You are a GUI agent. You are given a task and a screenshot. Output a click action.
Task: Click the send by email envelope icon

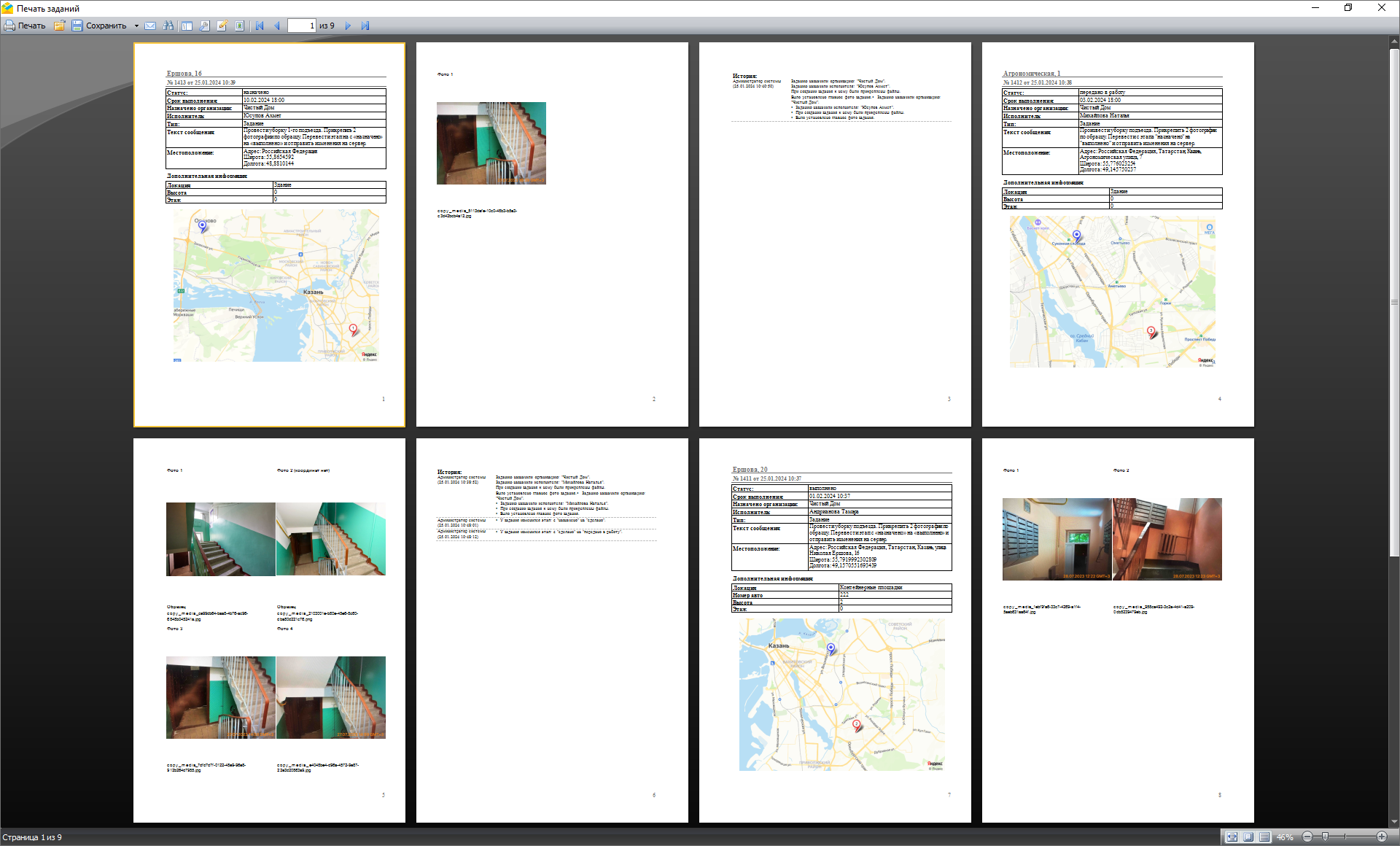(x=150, y=26)
